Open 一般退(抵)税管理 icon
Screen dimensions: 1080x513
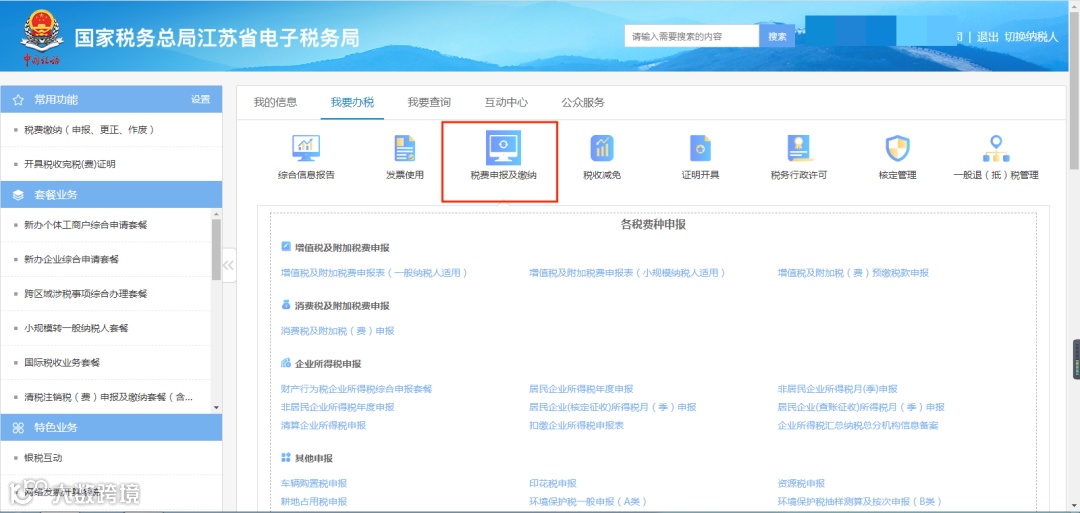click(996, 148)
